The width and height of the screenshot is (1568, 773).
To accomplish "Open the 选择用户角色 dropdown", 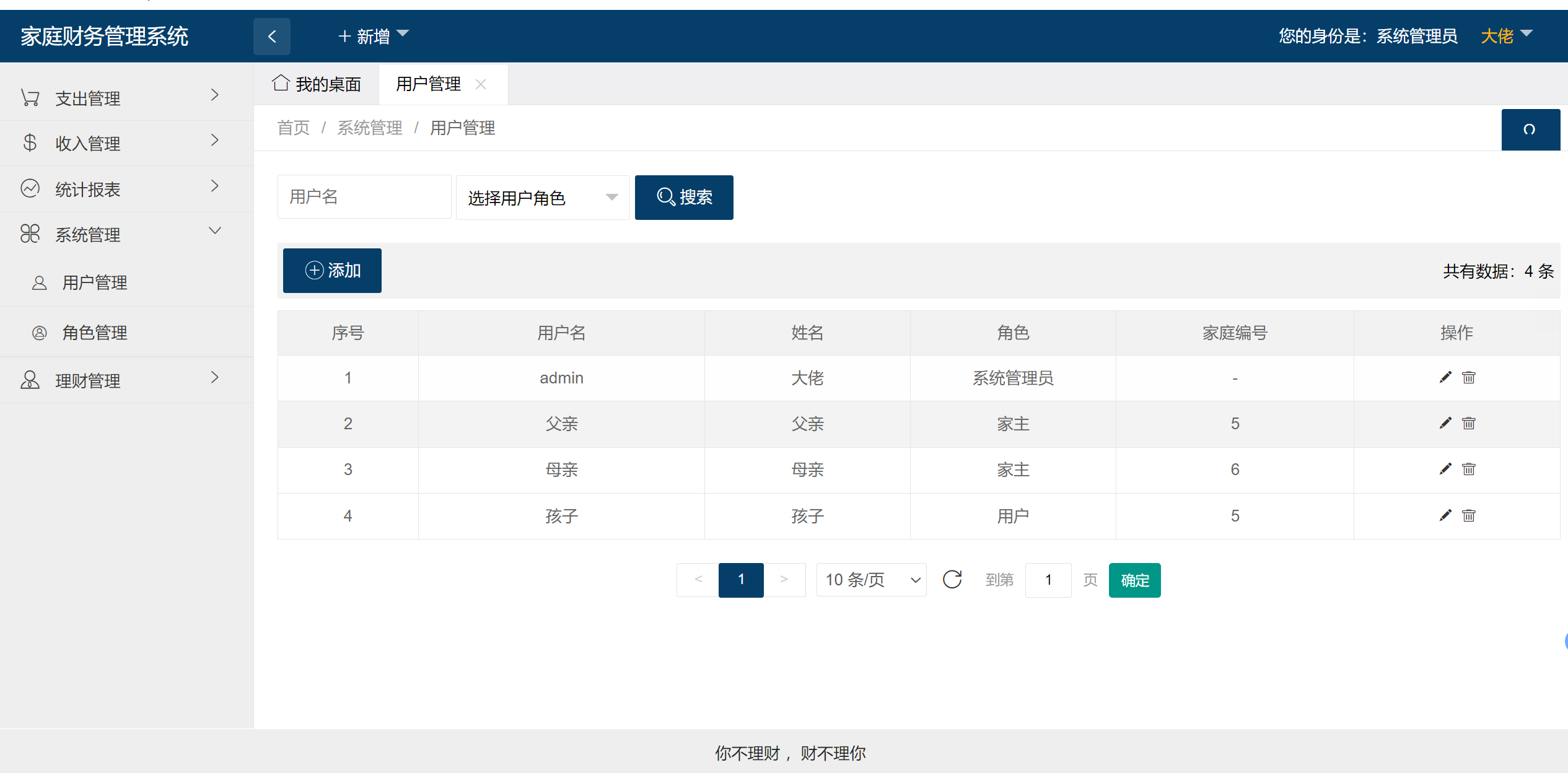I will pos(542,198).
